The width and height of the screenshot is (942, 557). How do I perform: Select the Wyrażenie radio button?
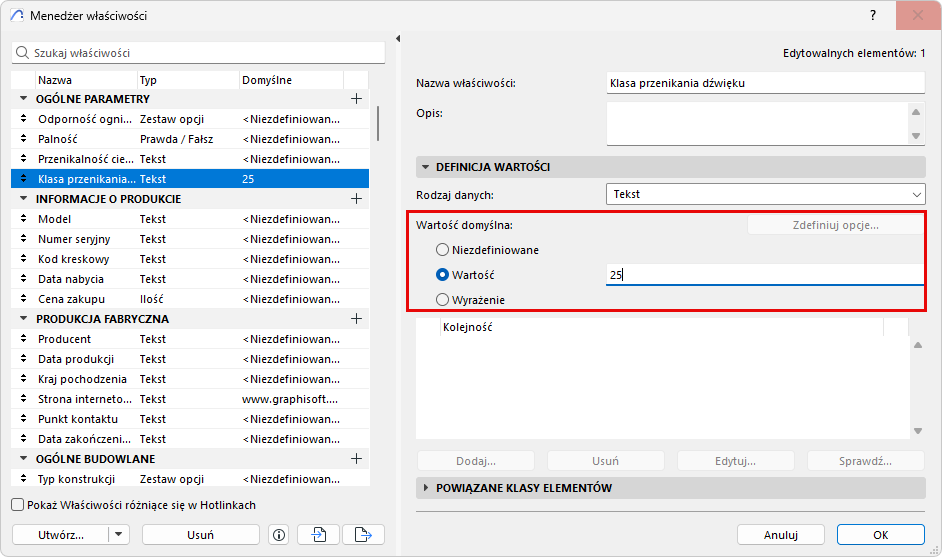click(x=442, y=299)
